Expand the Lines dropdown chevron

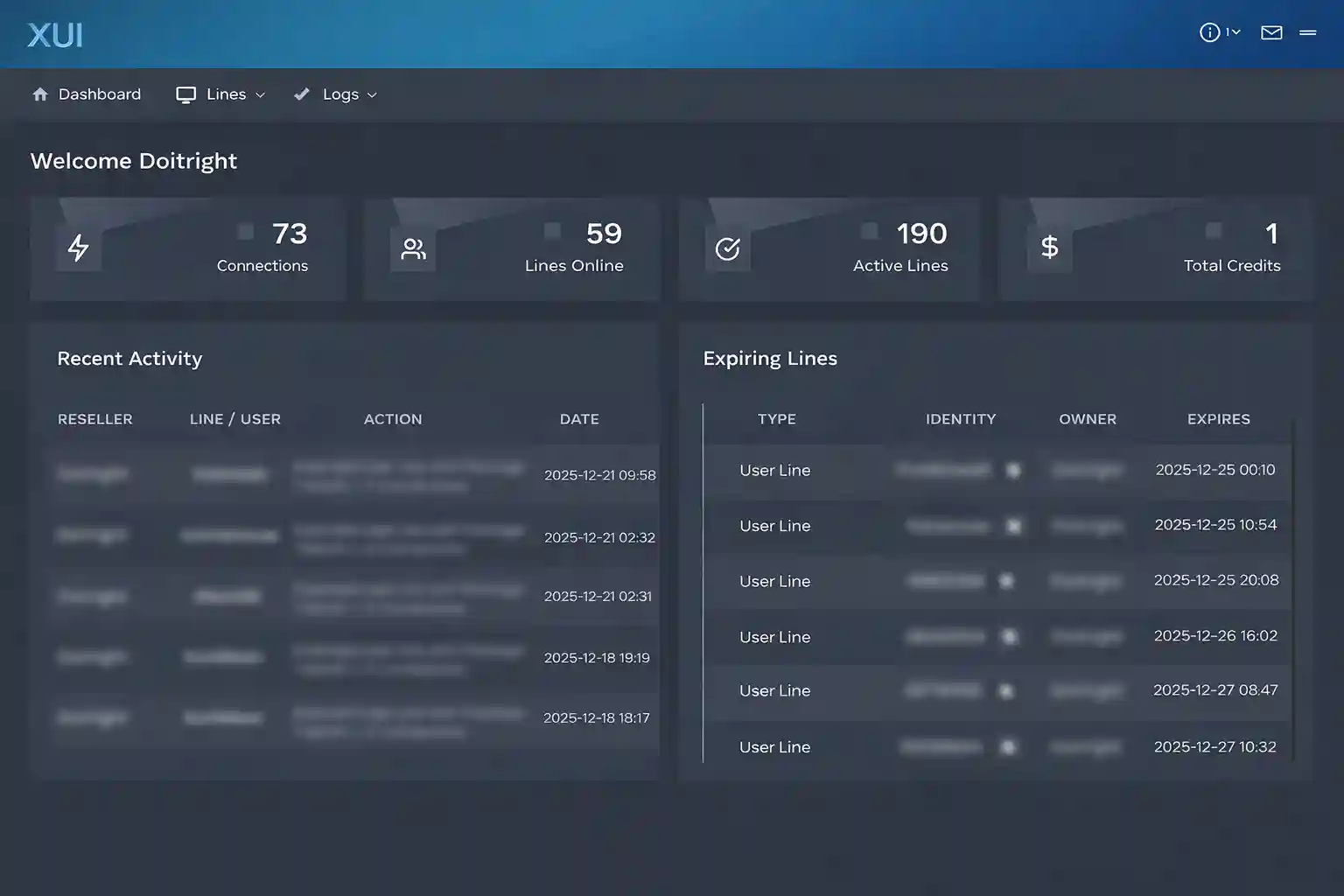pos(260,95)
